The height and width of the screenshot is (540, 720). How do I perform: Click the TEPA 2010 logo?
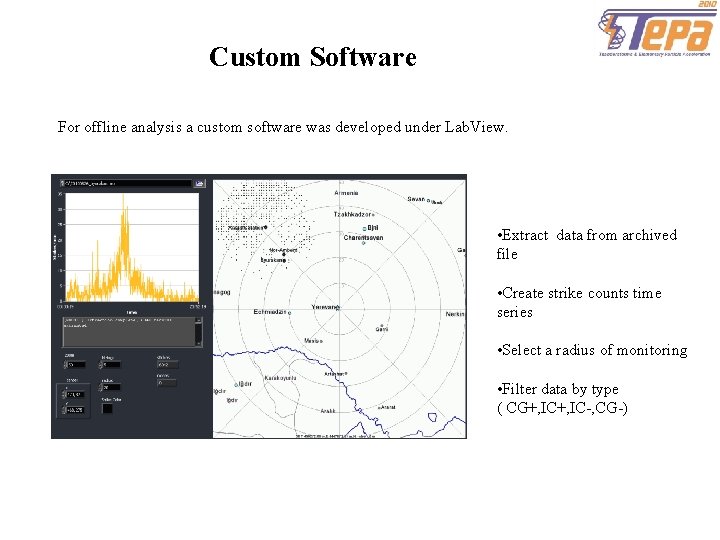tap(658, 29)
